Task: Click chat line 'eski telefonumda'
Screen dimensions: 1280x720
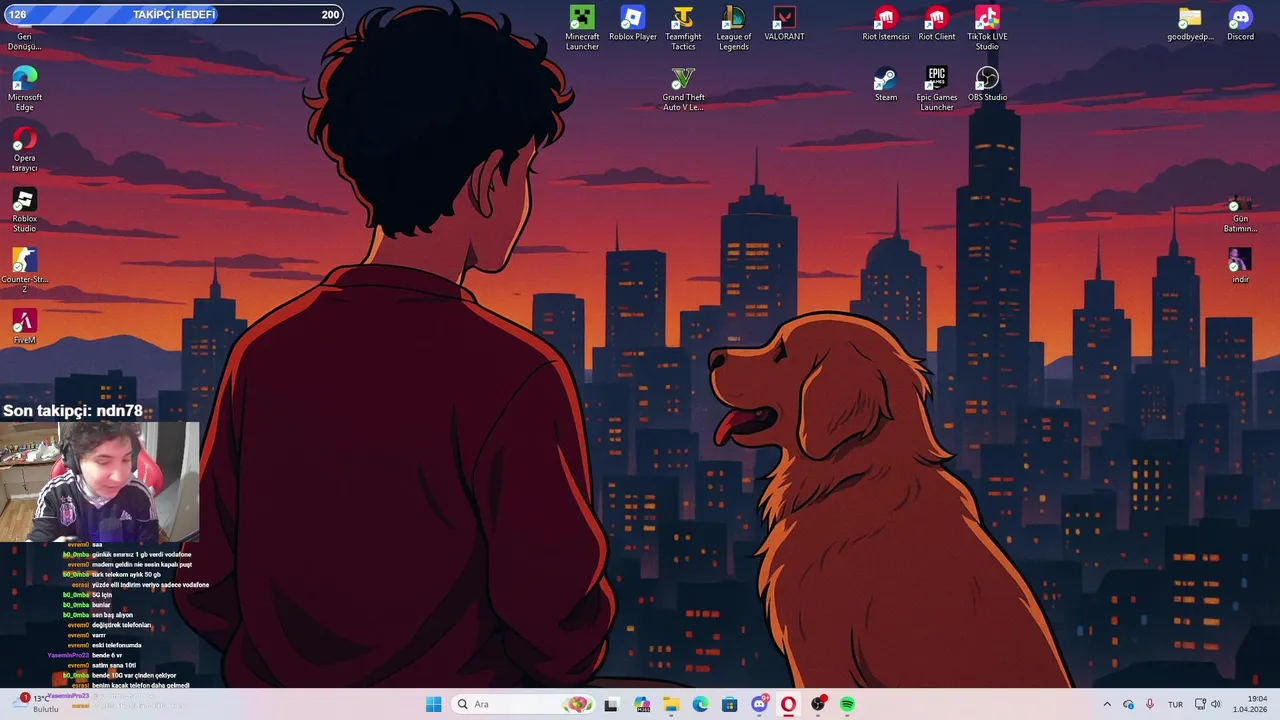Action: pos(117,645)
